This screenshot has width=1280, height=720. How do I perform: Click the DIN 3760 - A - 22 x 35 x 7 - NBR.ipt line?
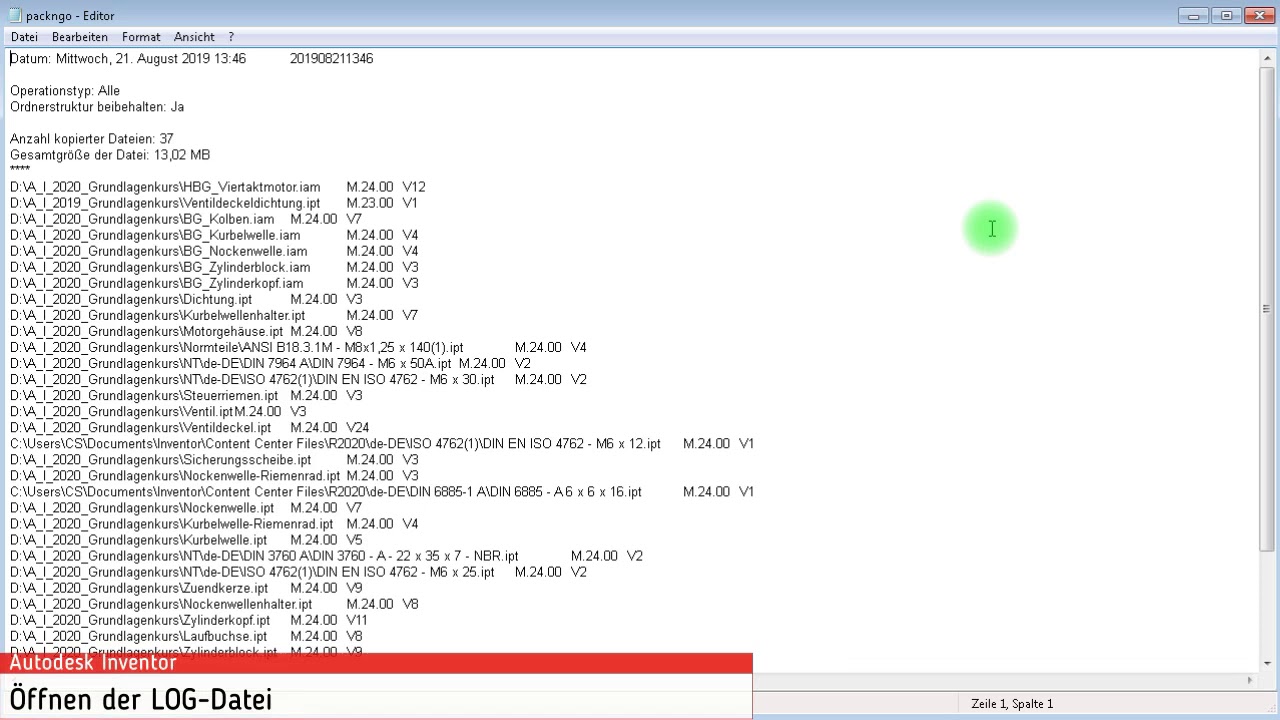(326, 555)
